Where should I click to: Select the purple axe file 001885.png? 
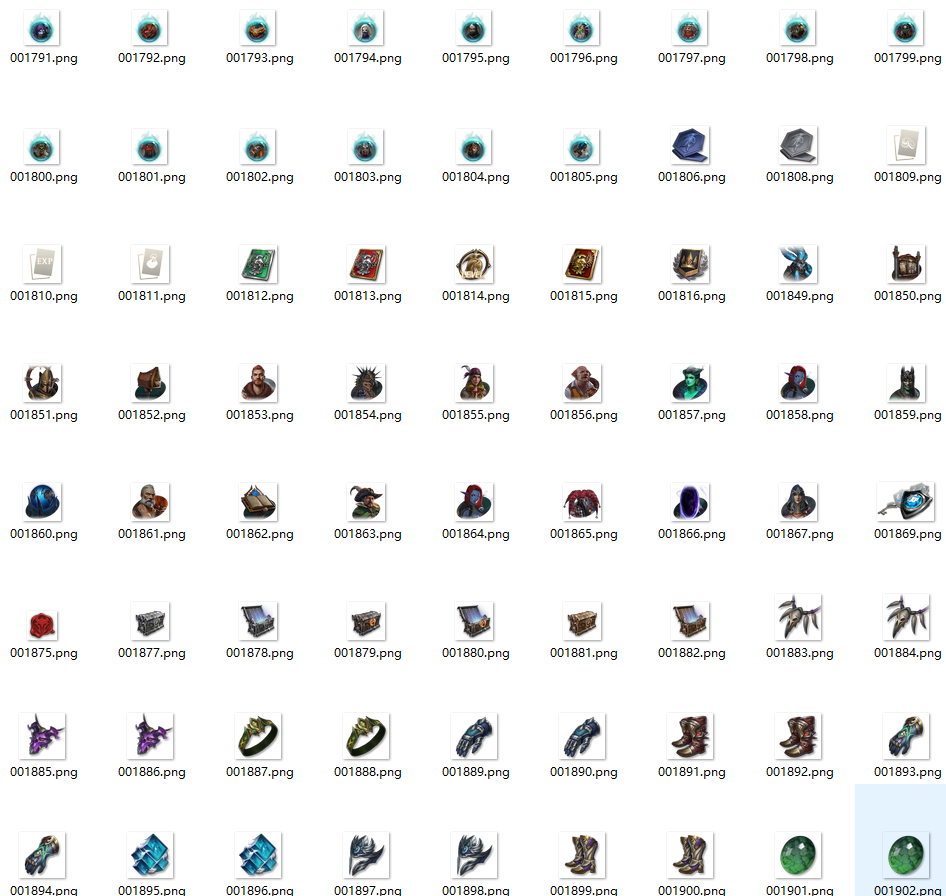tap(41, 740)
